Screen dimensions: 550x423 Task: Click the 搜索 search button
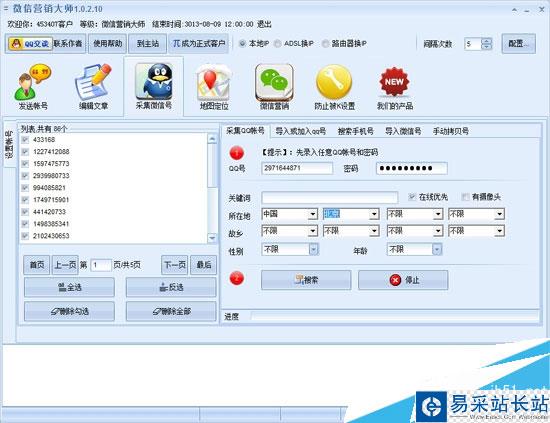pyautogui.click(x=306, y=280)
